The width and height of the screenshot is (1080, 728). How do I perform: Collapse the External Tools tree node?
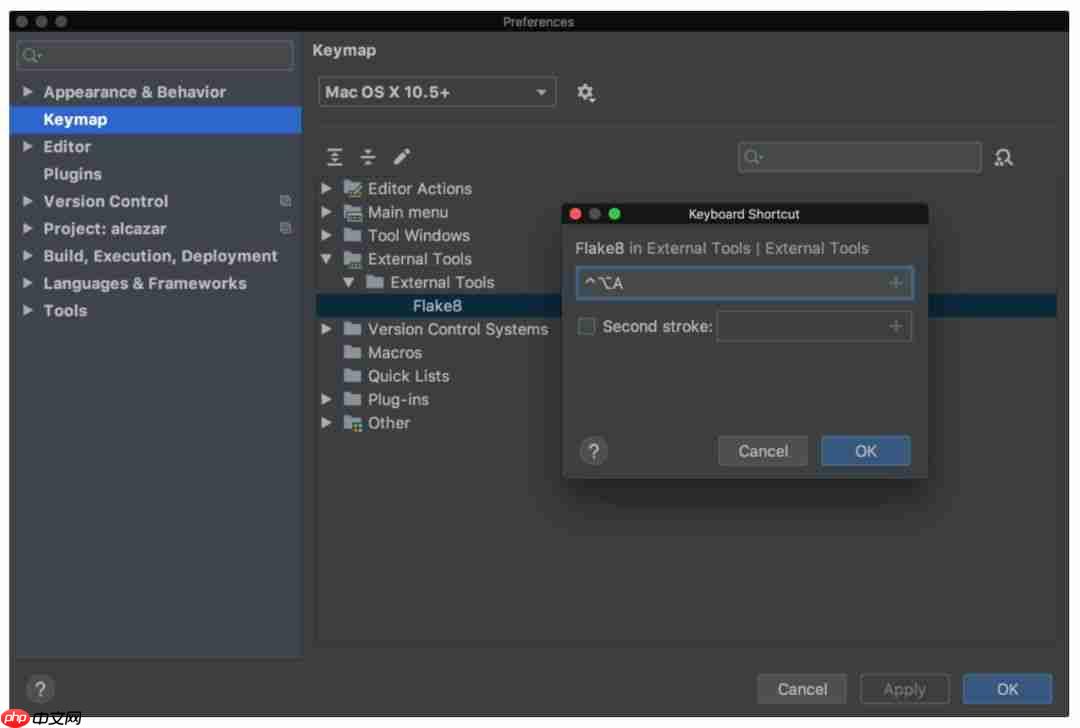(x=326, y=259)
